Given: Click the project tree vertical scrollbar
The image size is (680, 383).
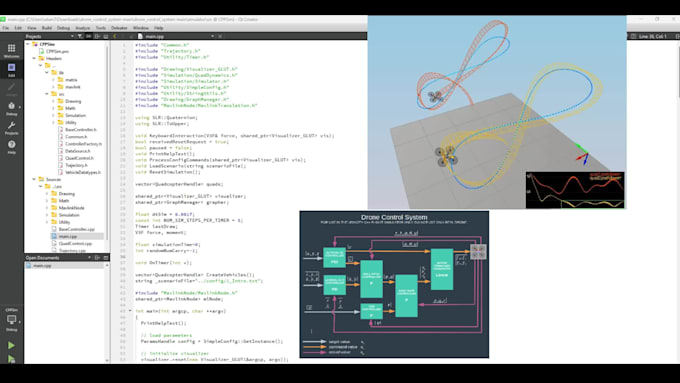Looking at the screenshot, I should click(x=107, y=147).
